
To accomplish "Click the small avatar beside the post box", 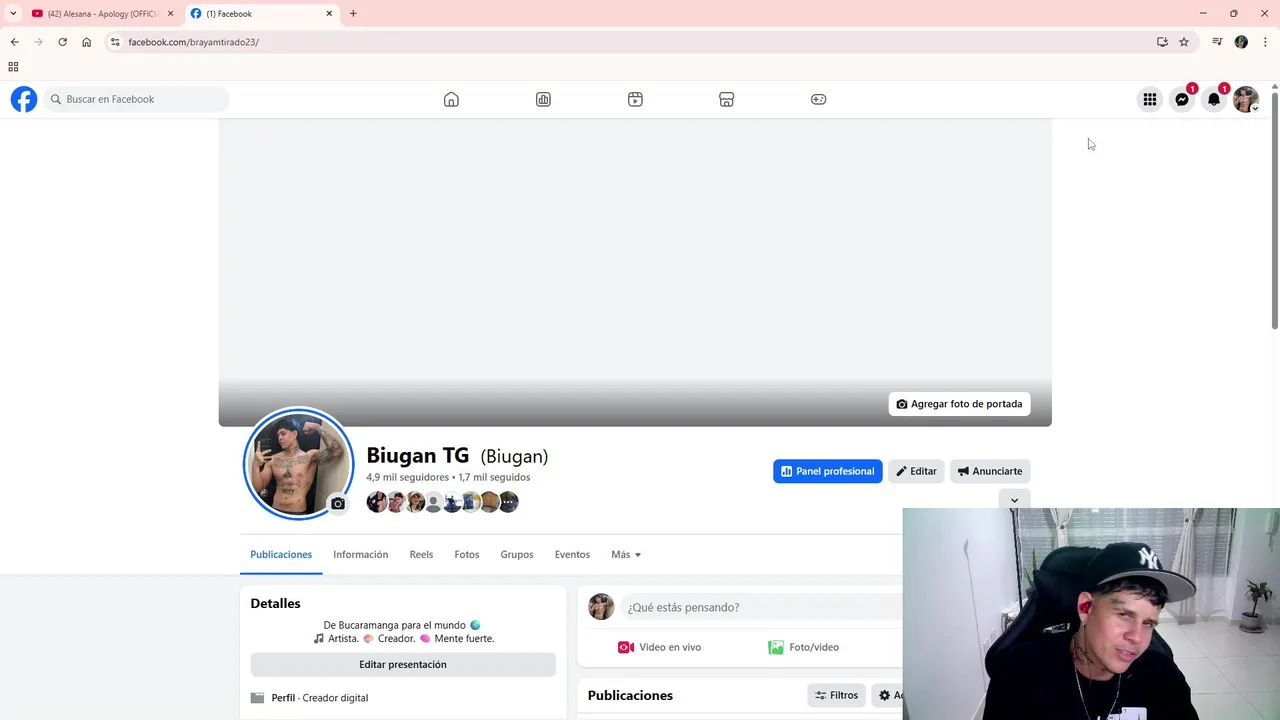I will coord(601,607).
